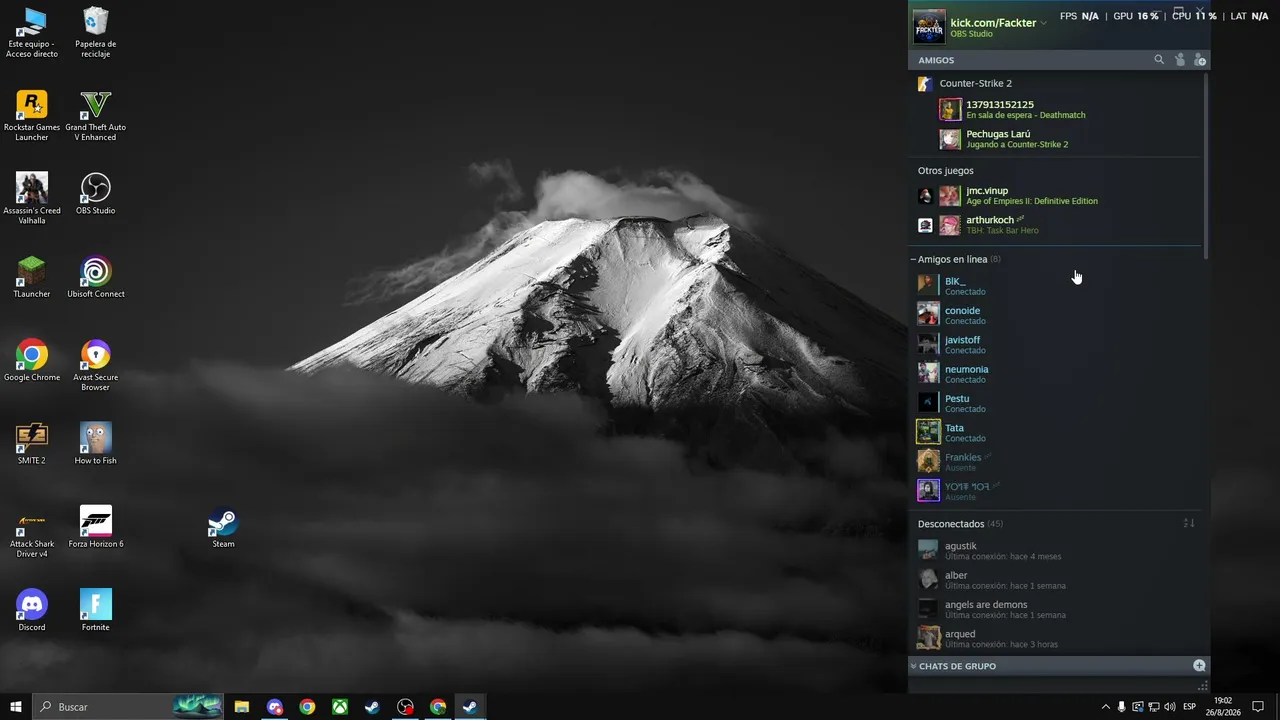1280x720 pixels.
Task: Click the Counter-Strike 2 game icon in friends list
Action: 925,83
